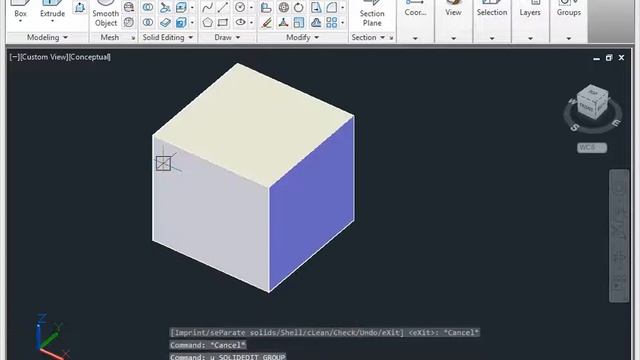The width and height of the screenshot is (640, 360).
Task: Select the Spline draw tool
Action: 207,7
